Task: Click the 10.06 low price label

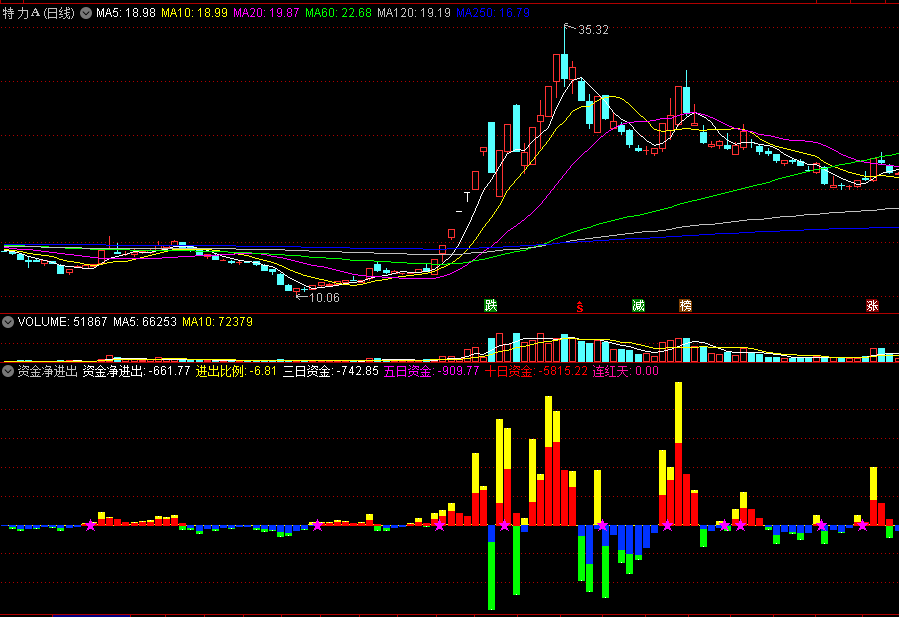Action: (325, 298)
